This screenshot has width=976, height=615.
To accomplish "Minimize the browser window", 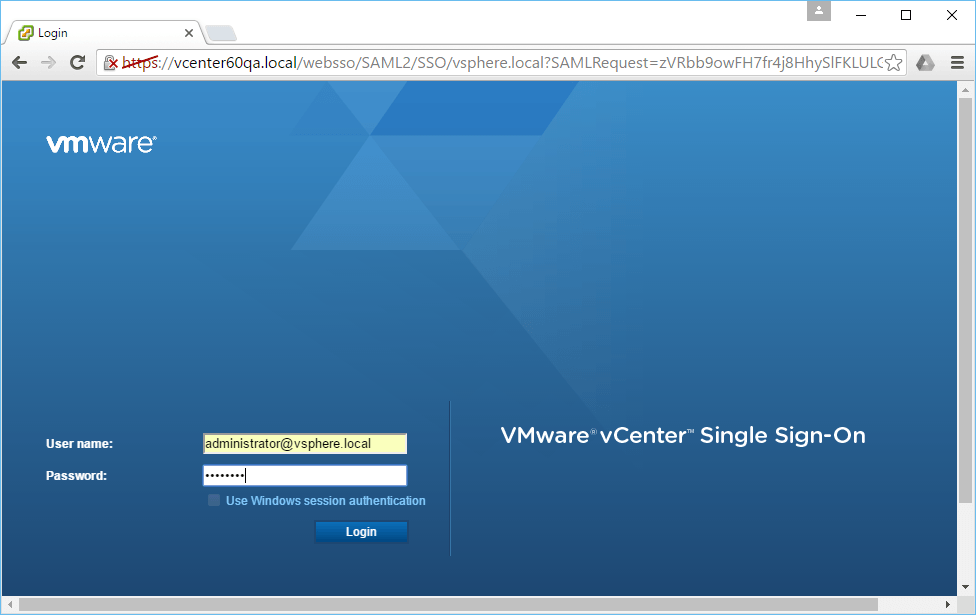I will pyautogui.click(x=861, y=15).
